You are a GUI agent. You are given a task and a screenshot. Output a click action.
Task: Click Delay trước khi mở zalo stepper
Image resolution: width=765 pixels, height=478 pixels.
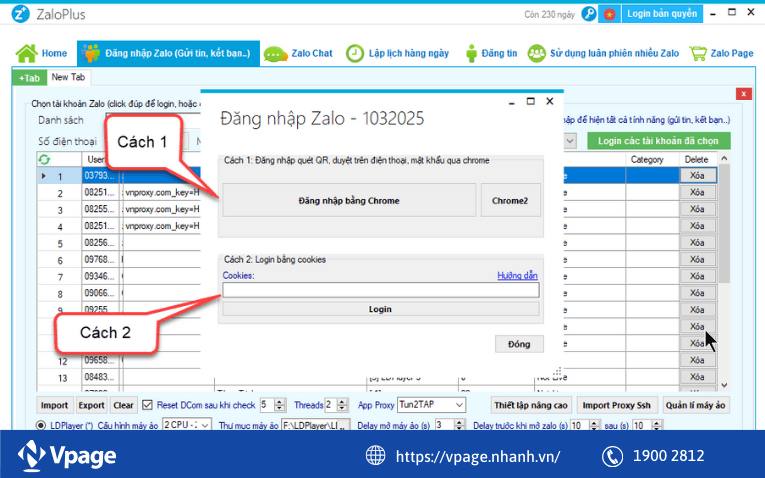click(594, 425)
